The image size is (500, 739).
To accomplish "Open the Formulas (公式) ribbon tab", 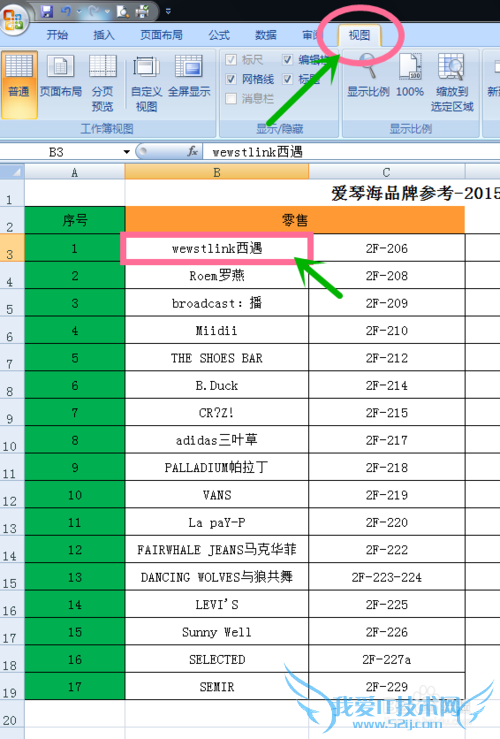I will coord(219,35).
